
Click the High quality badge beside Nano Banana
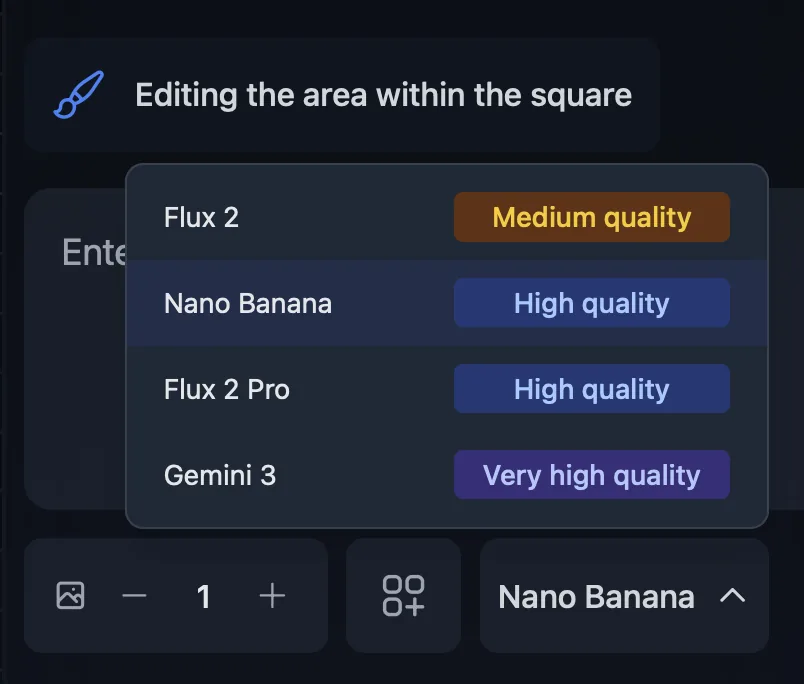pos(591,303)
